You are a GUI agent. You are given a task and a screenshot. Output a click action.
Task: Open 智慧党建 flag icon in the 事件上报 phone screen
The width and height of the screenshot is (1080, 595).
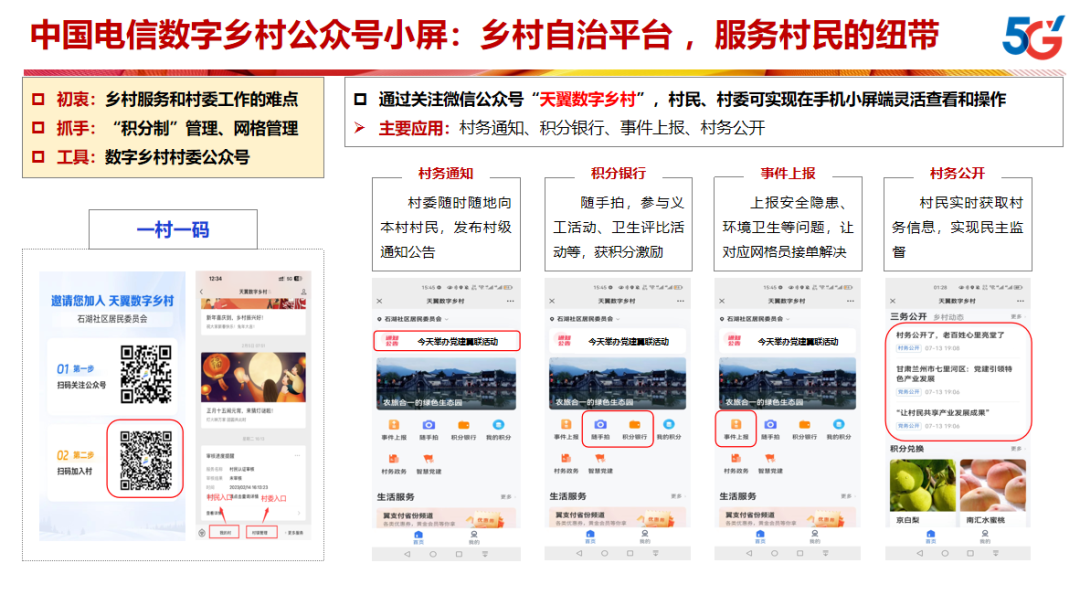pyautogui.click(x=771, y=459)
